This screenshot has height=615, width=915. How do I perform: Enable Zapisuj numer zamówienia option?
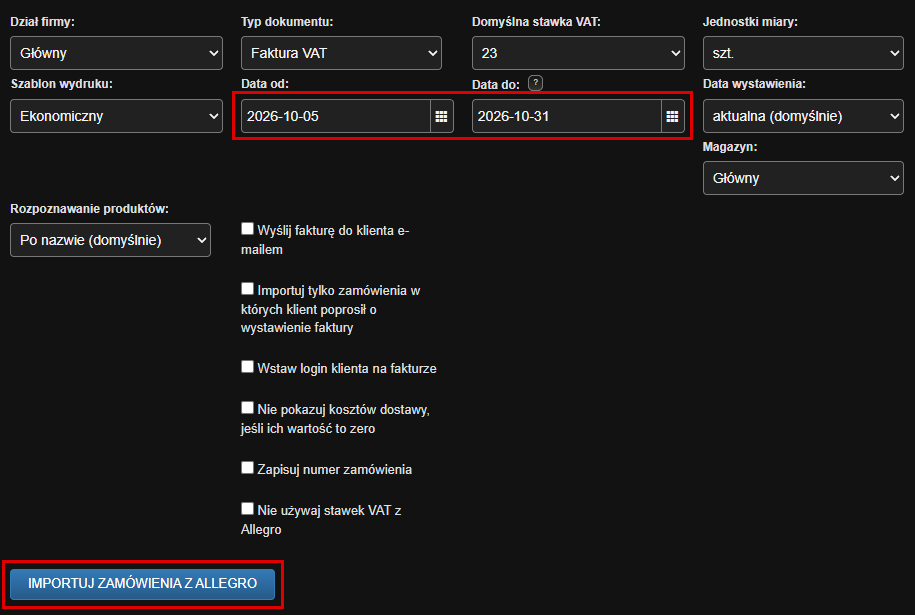pos(247,468)
